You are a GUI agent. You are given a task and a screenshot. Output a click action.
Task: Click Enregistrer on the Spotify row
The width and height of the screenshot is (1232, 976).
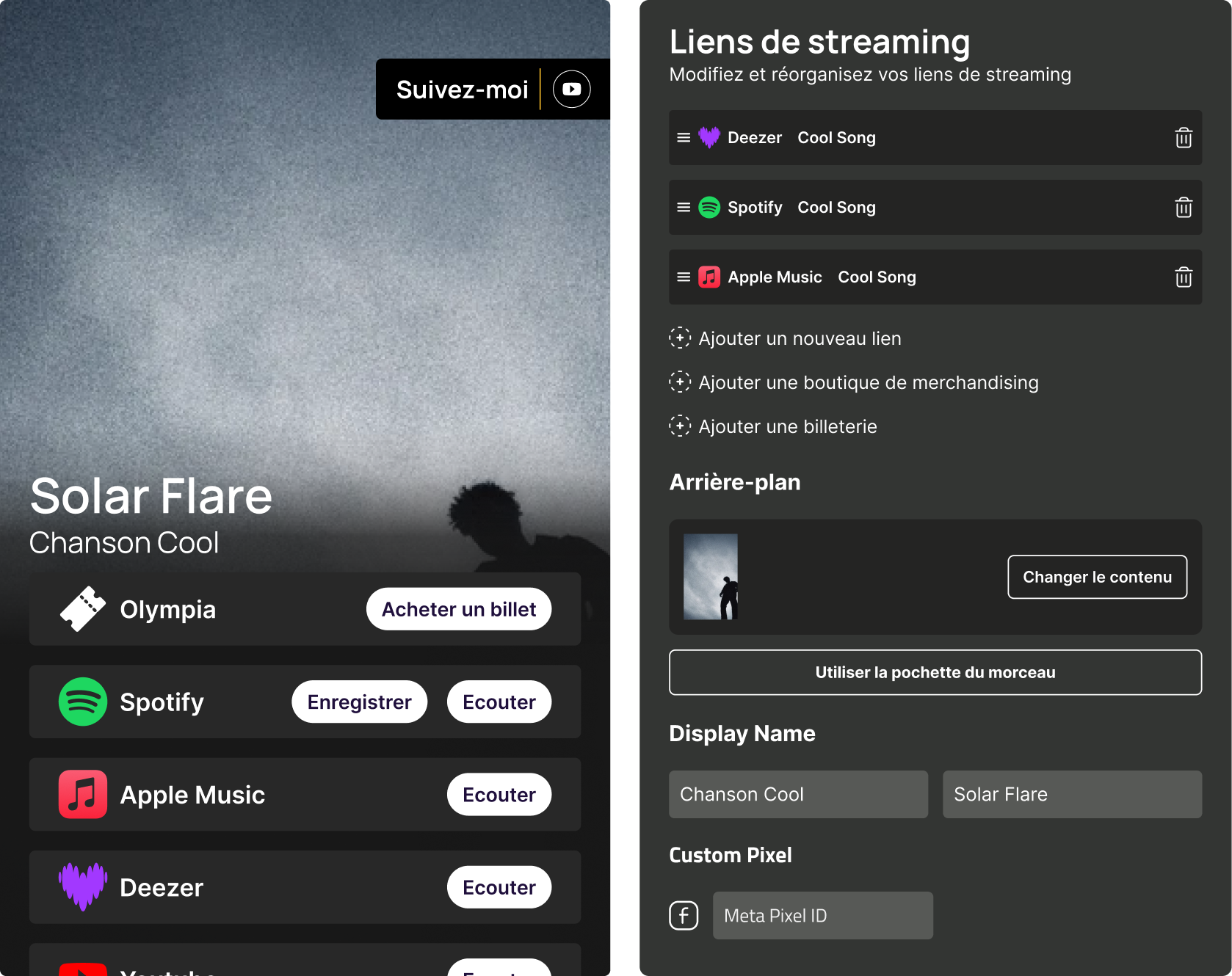[x=359, y=702]
